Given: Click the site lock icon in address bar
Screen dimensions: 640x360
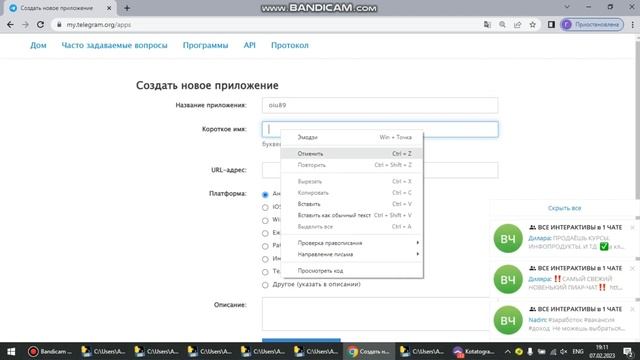Looking at the screenshot, I should (x=59, y=24).
